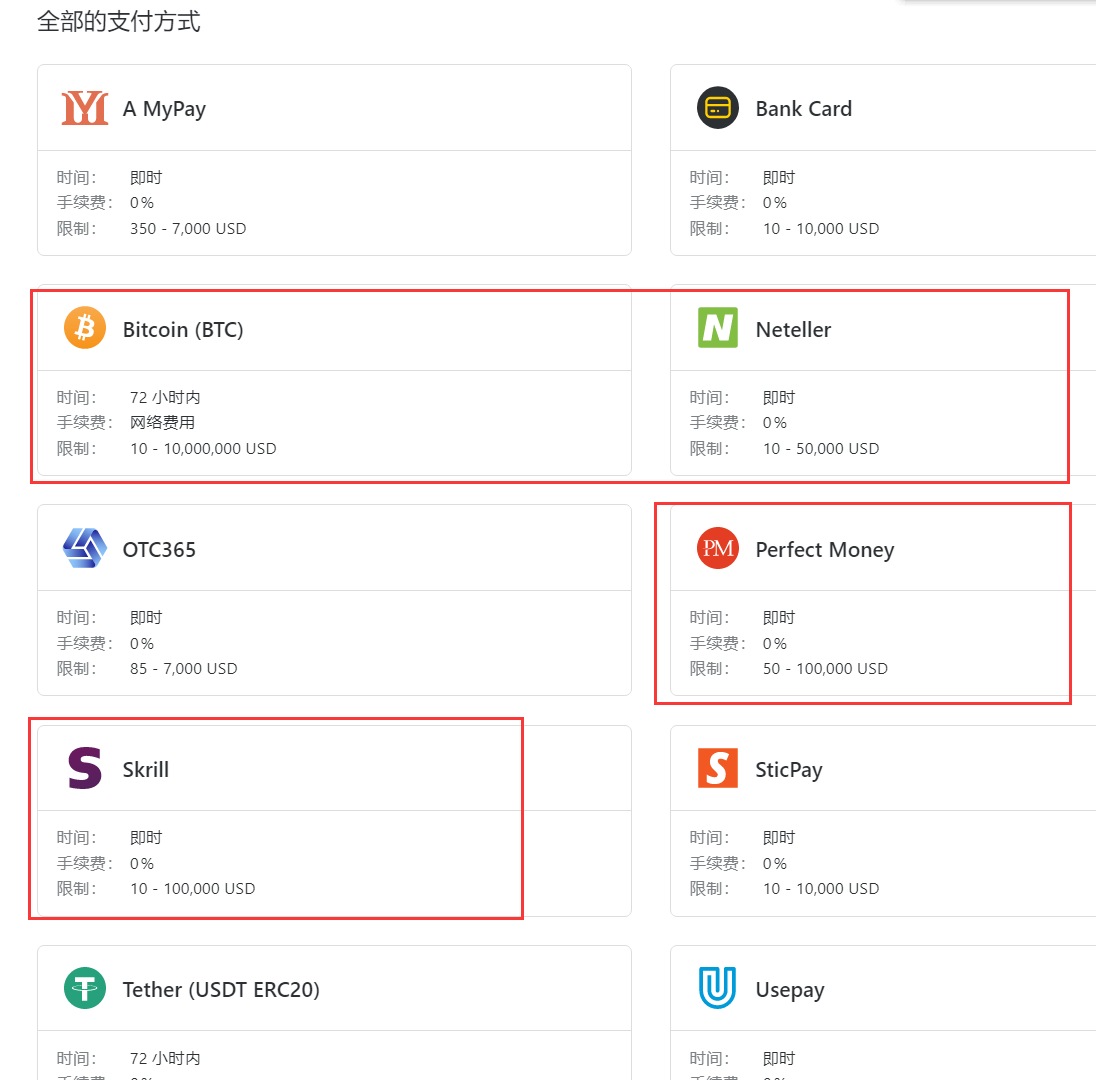Click the A MyPay 0% fee value
The width and height of the screenshot is (1096, 1080).
(x=142, y=203)
